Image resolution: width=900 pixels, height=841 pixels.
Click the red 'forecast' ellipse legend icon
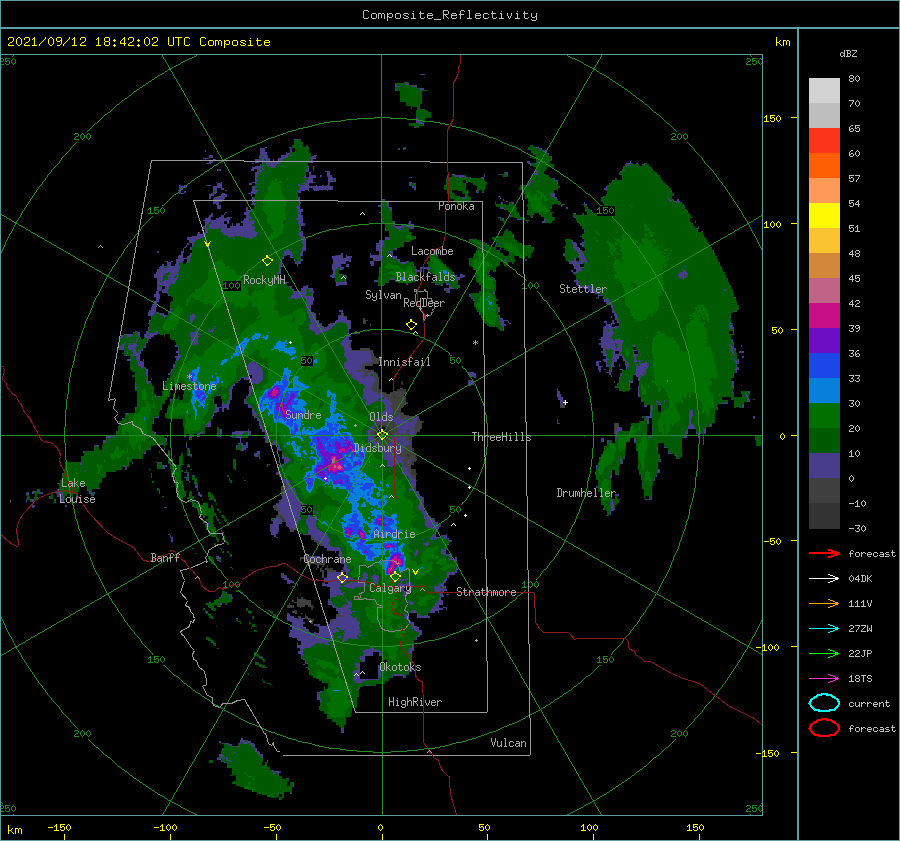(824, 728)
